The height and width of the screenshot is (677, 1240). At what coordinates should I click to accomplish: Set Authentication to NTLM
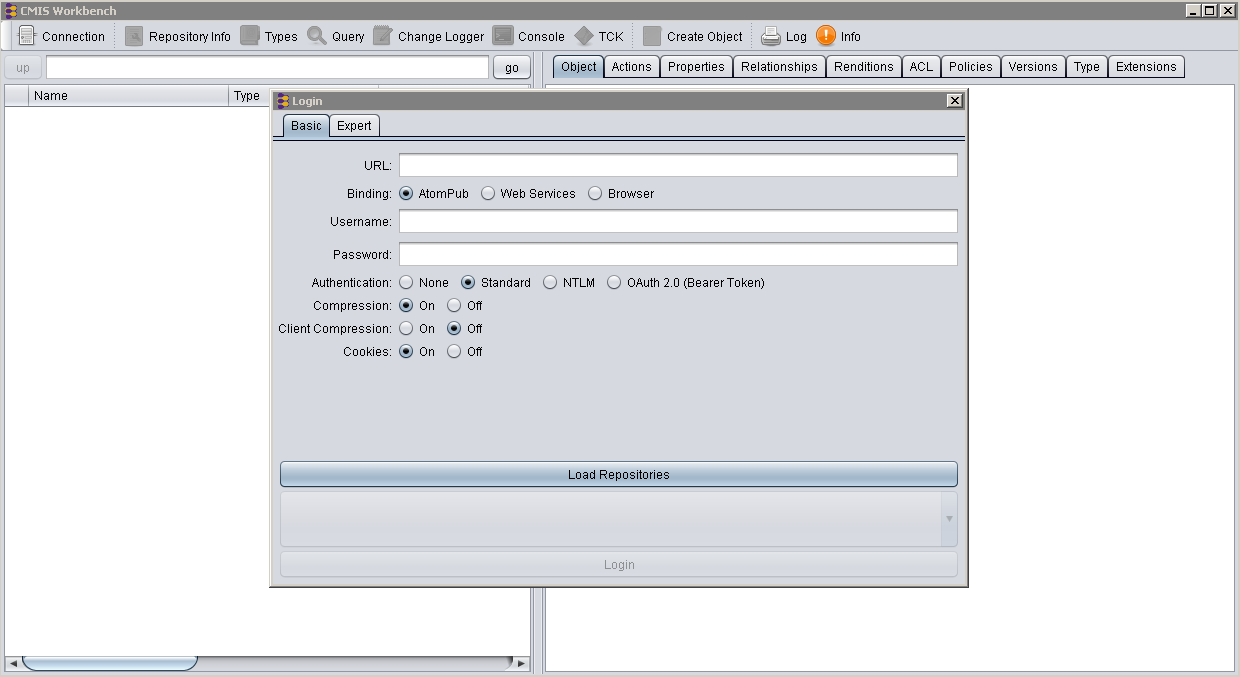[550, 283]
